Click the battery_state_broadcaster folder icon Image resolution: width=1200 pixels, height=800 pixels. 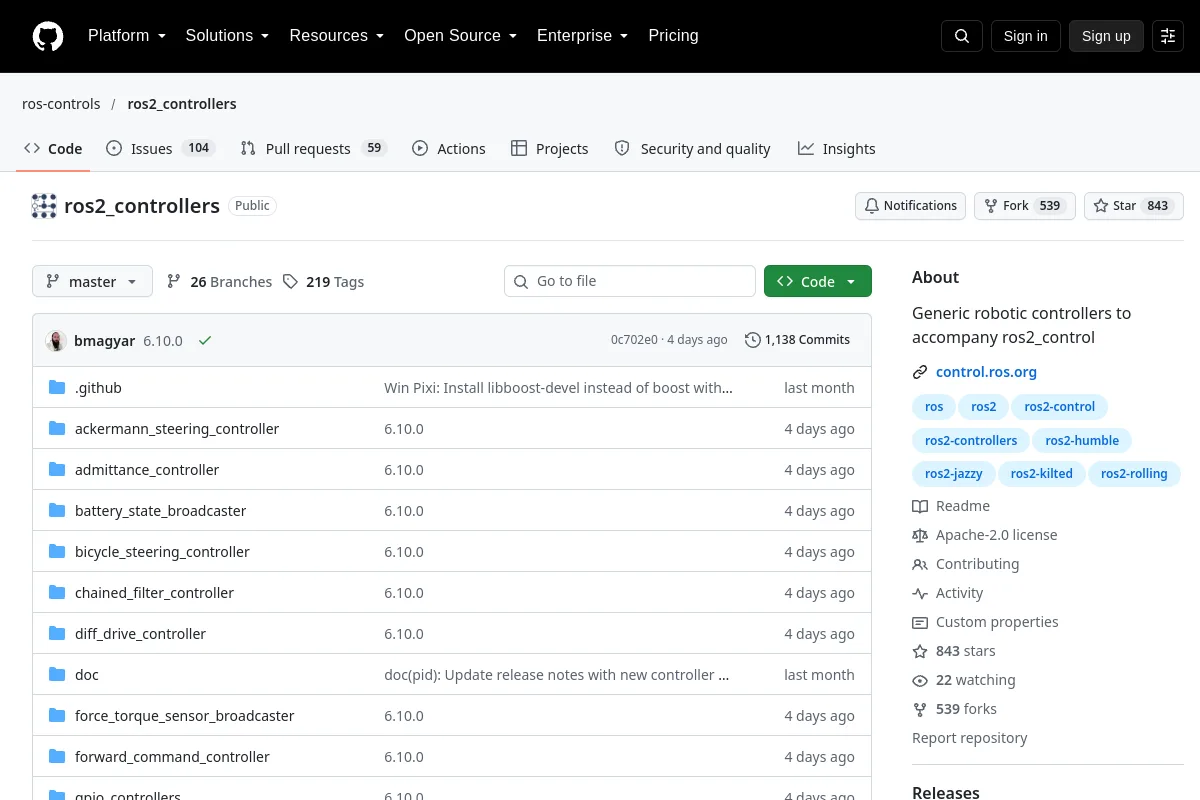[x=57, y=511]
